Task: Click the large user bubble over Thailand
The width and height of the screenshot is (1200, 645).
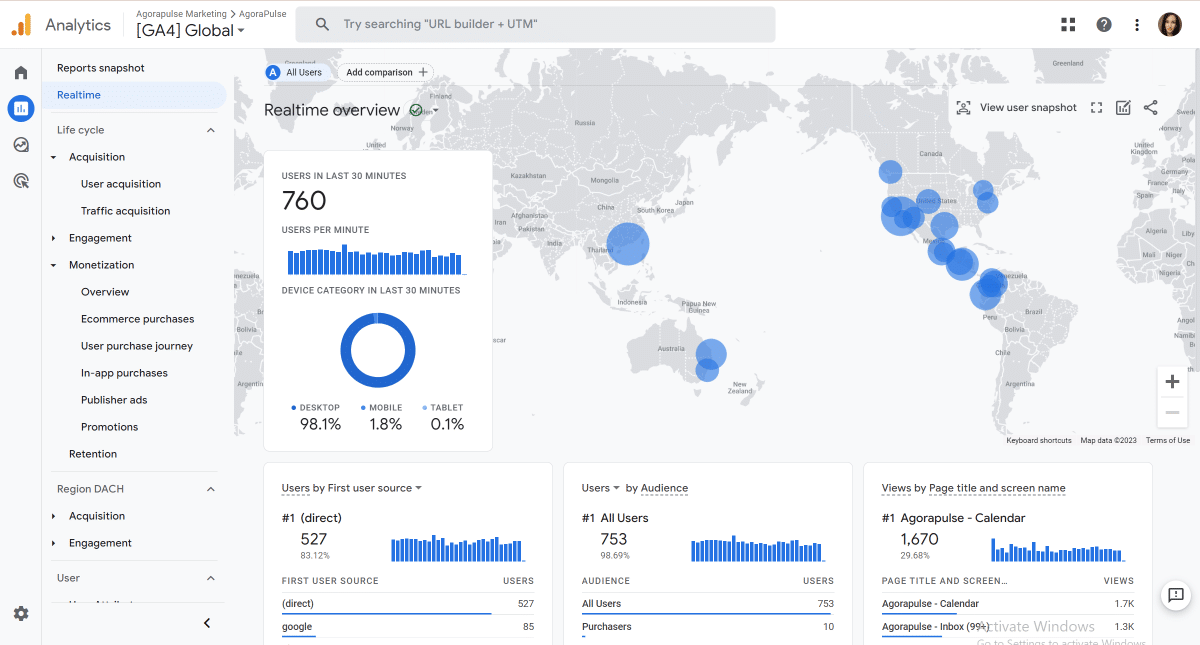Action: click(628, 243)
